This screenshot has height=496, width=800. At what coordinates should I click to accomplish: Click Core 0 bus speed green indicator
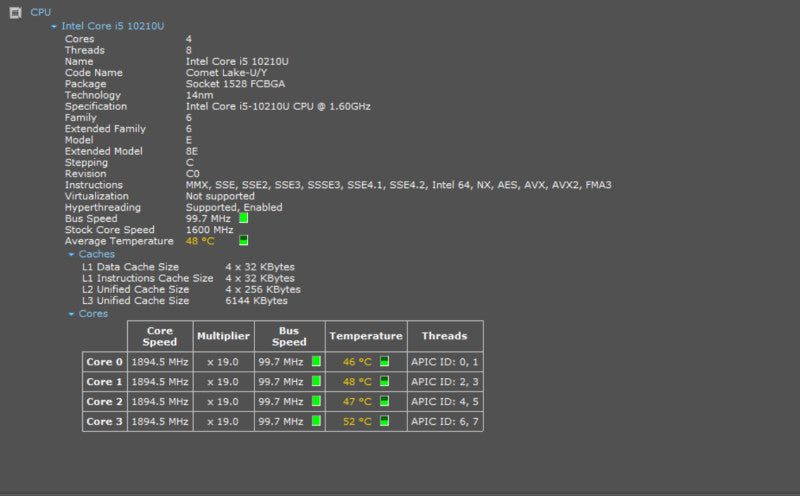[x=316, y=361]
